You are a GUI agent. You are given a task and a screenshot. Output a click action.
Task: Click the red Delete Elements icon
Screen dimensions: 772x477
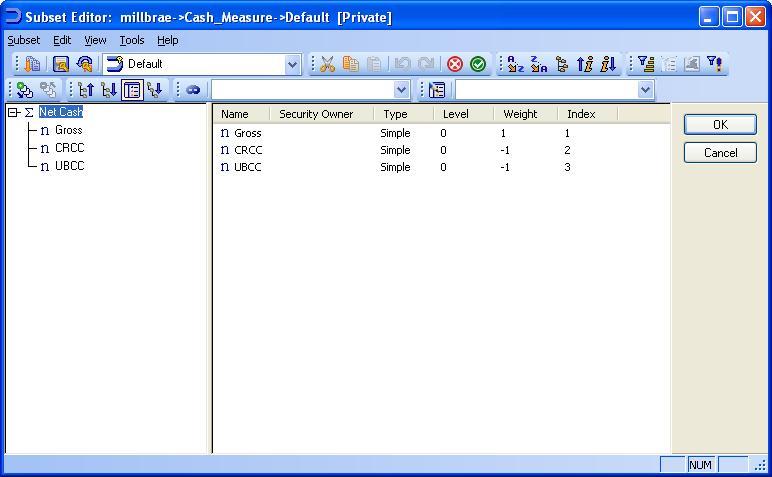(455, 64)
